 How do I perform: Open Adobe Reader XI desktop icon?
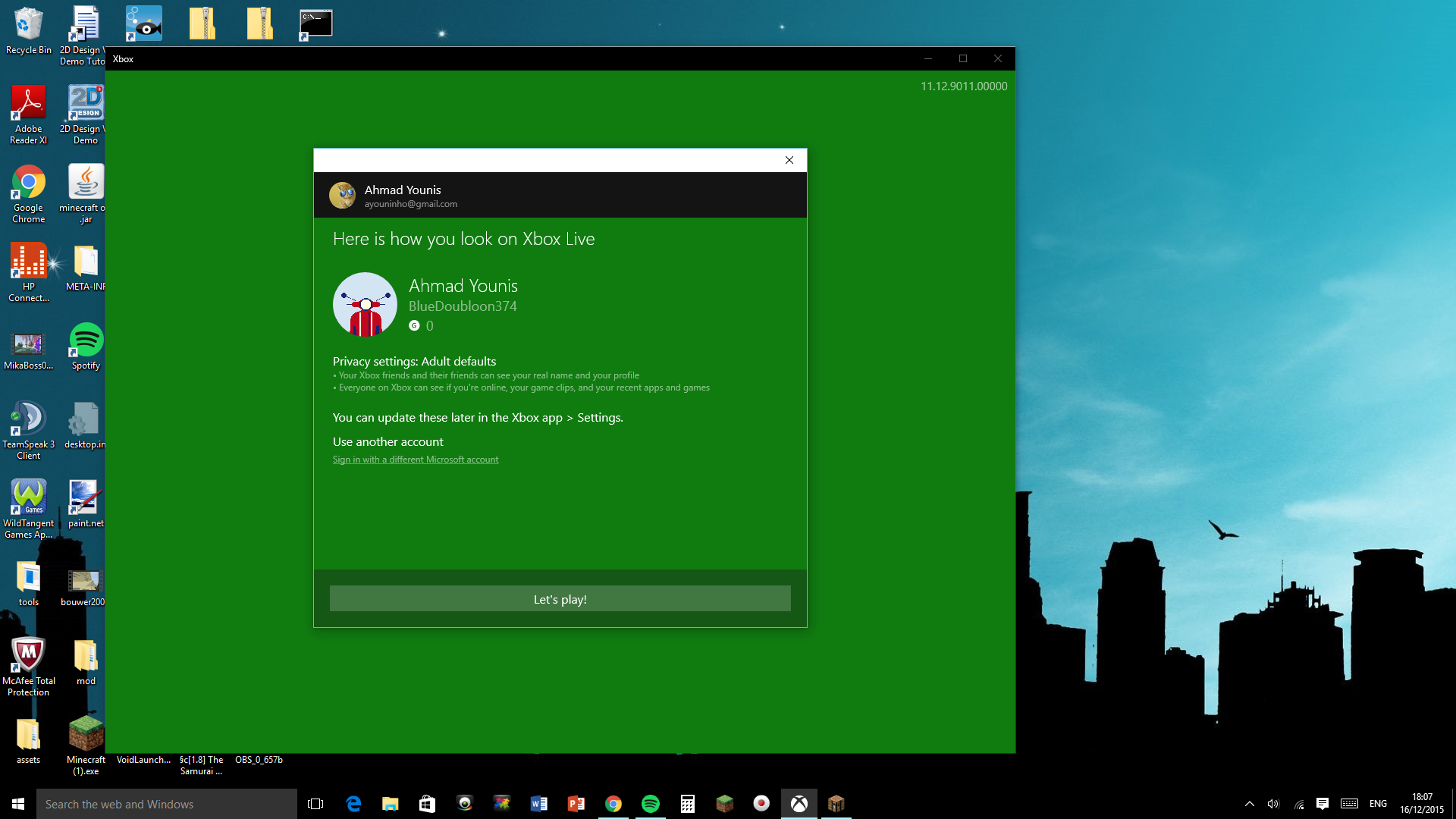click(x=29, y=115)
